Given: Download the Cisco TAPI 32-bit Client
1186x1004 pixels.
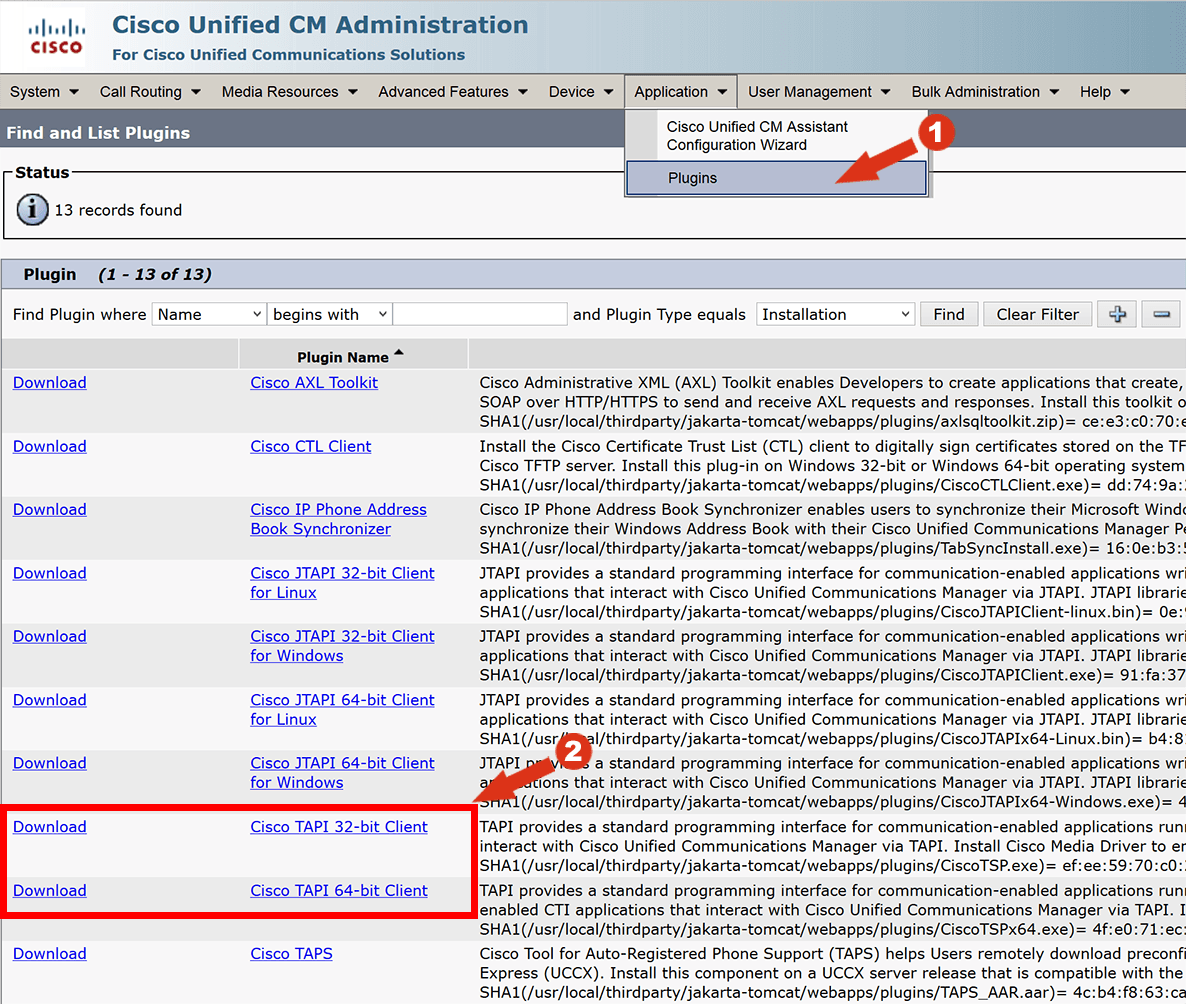Looking at the screenshot, I should [50, 826].
